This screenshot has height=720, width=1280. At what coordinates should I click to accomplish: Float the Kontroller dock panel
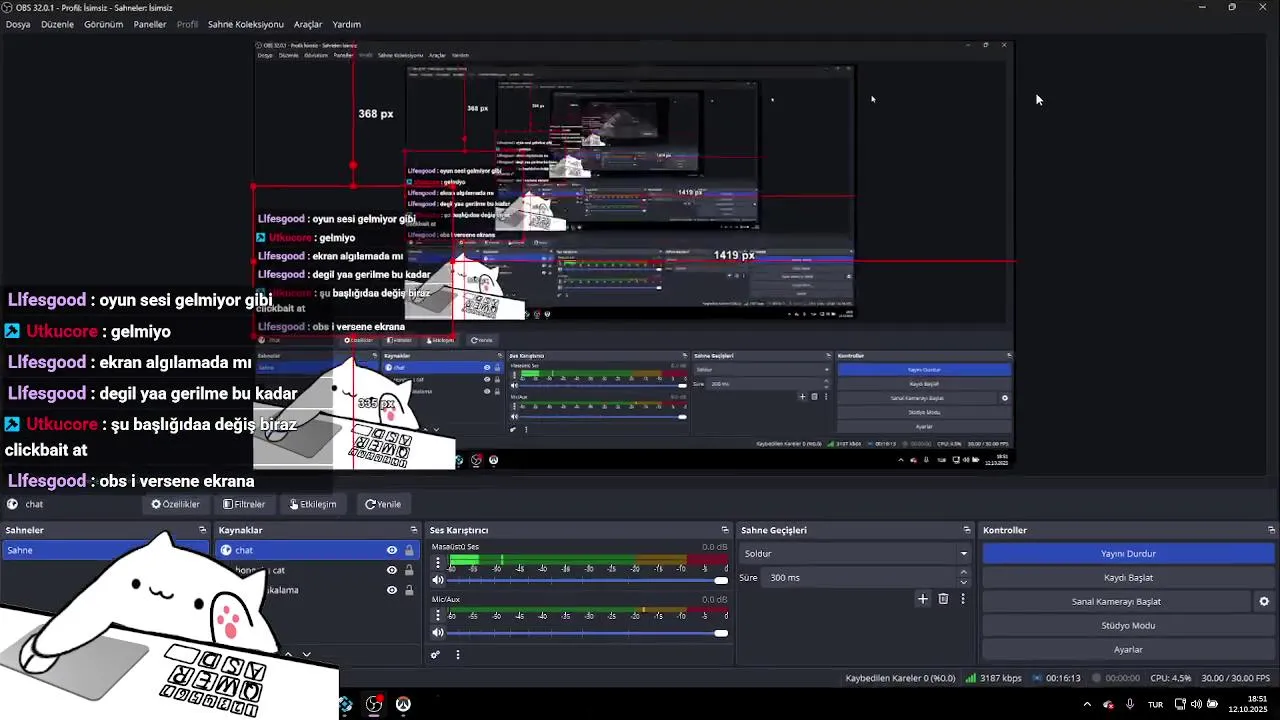pos(1271,530)
